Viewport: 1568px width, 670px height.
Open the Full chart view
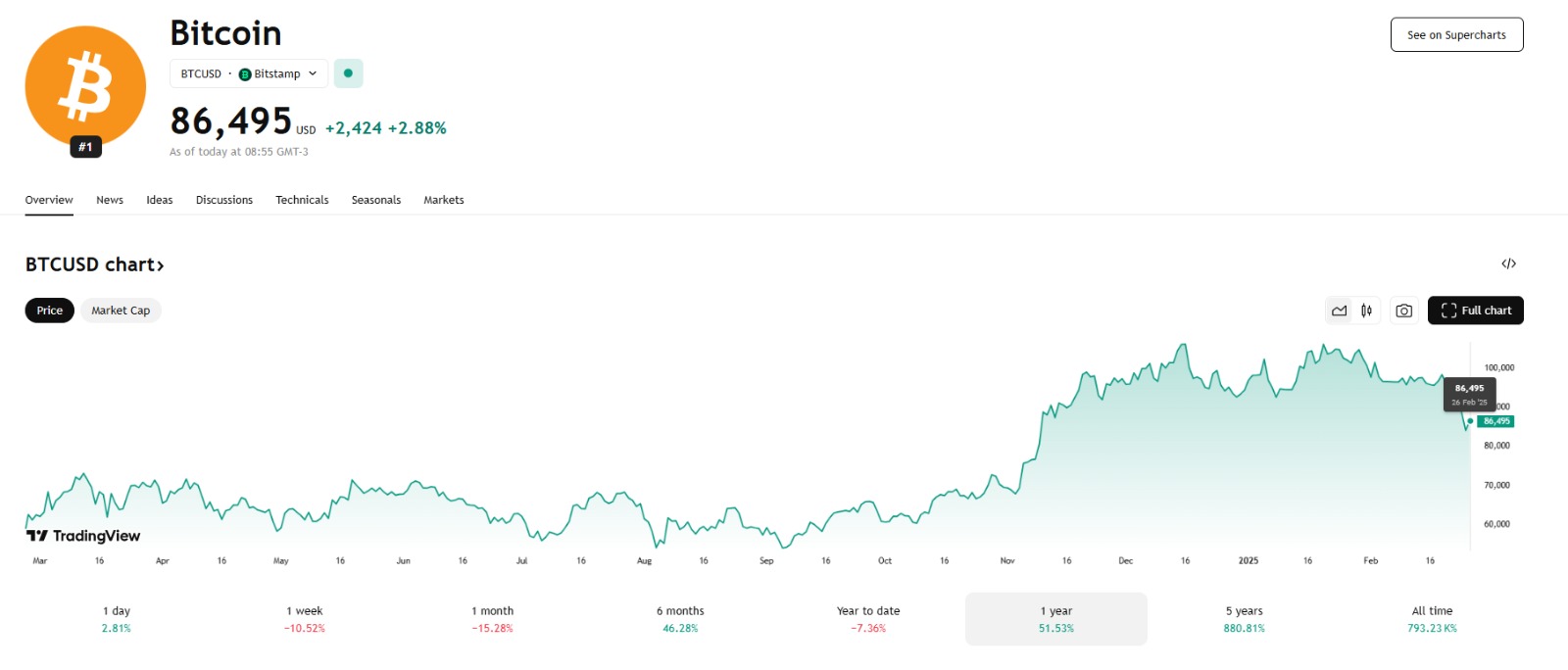tap(1475, 311)
